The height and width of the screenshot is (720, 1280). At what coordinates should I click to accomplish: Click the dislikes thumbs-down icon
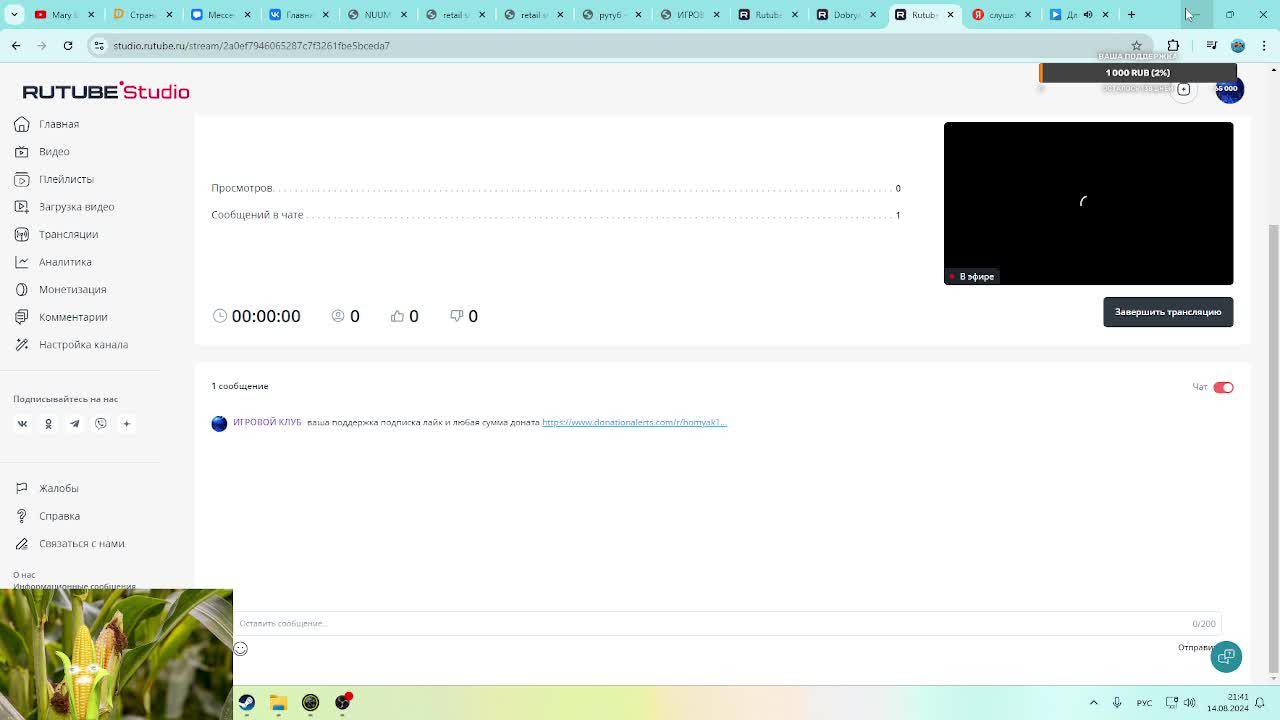[456, 316]
